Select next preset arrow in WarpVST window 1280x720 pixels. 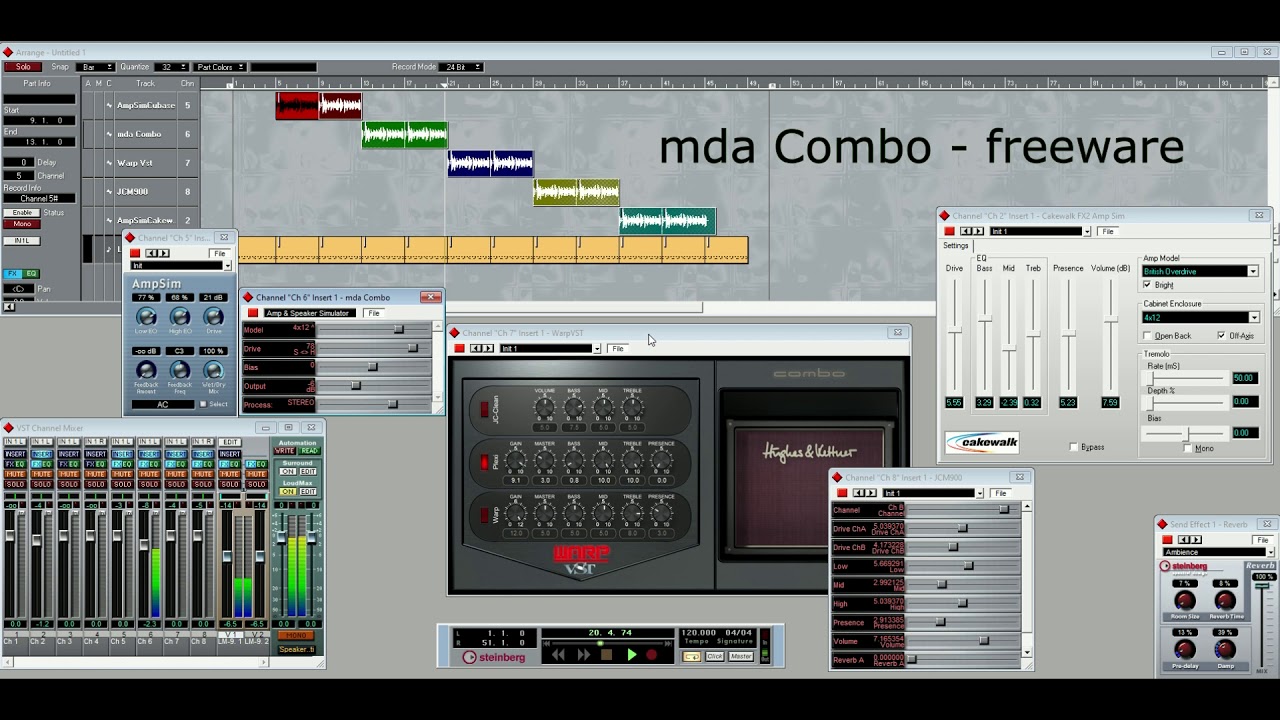pyautogui.click(x=488, y=348)
